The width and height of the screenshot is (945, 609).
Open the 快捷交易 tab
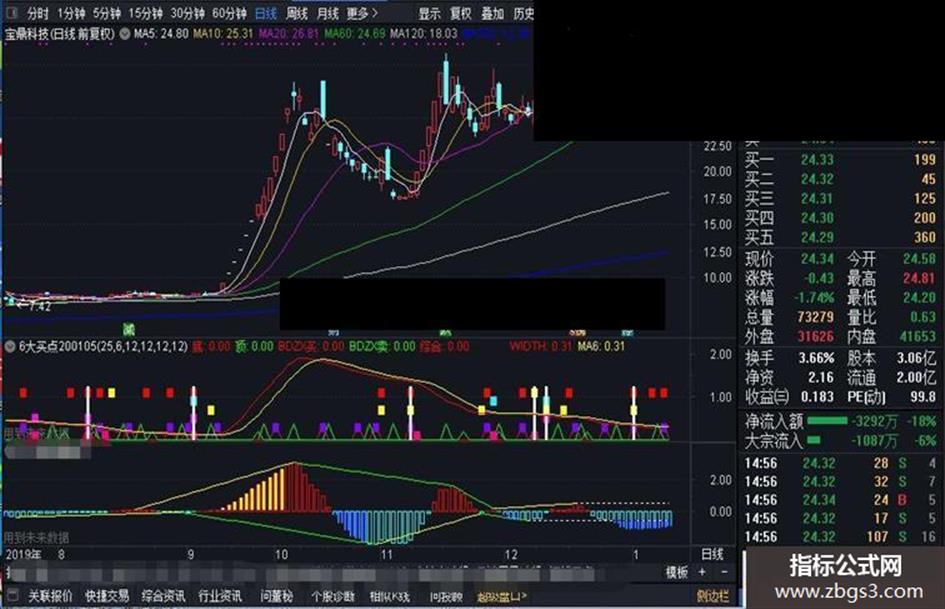click(107, 596)
